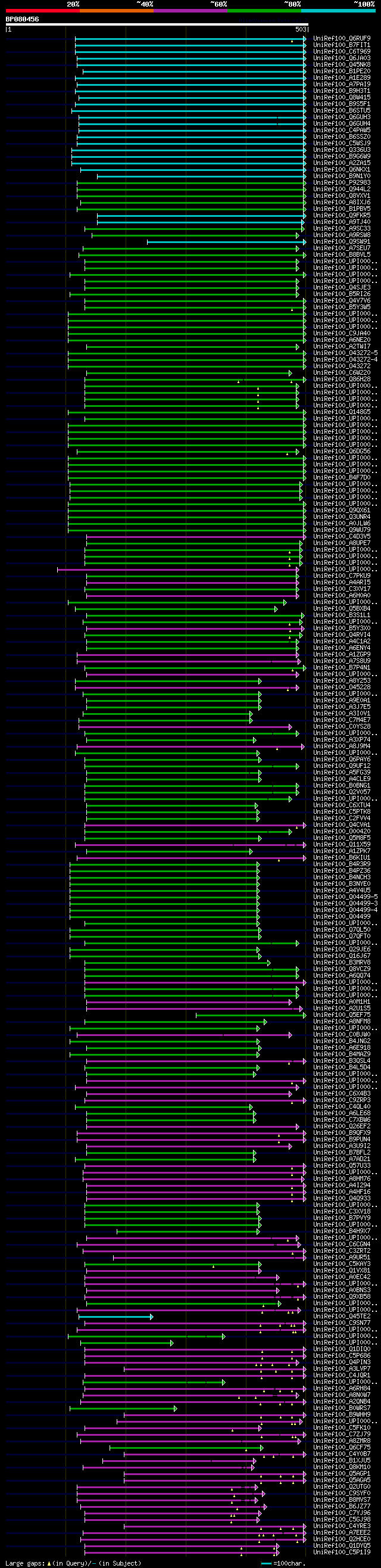Click the 503 query length label
The image size is (381, 1568).
[301, 29]
